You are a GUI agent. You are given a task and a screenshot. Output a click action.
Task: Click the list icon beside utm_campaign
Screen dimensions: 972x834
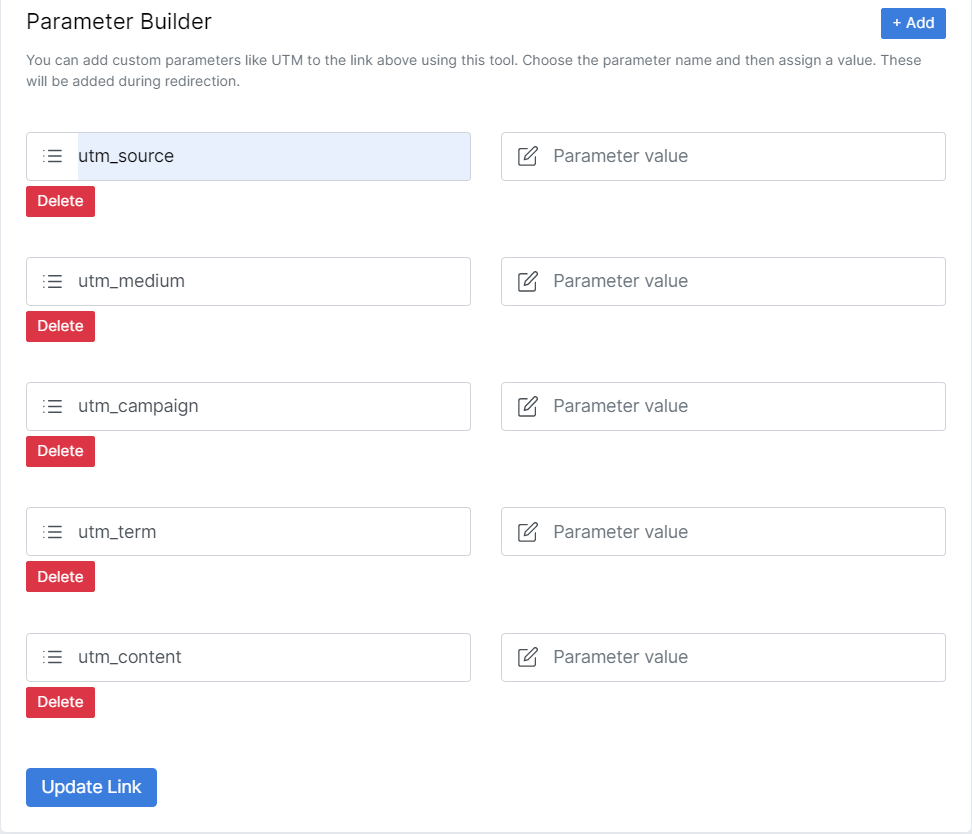coord(52,406)
